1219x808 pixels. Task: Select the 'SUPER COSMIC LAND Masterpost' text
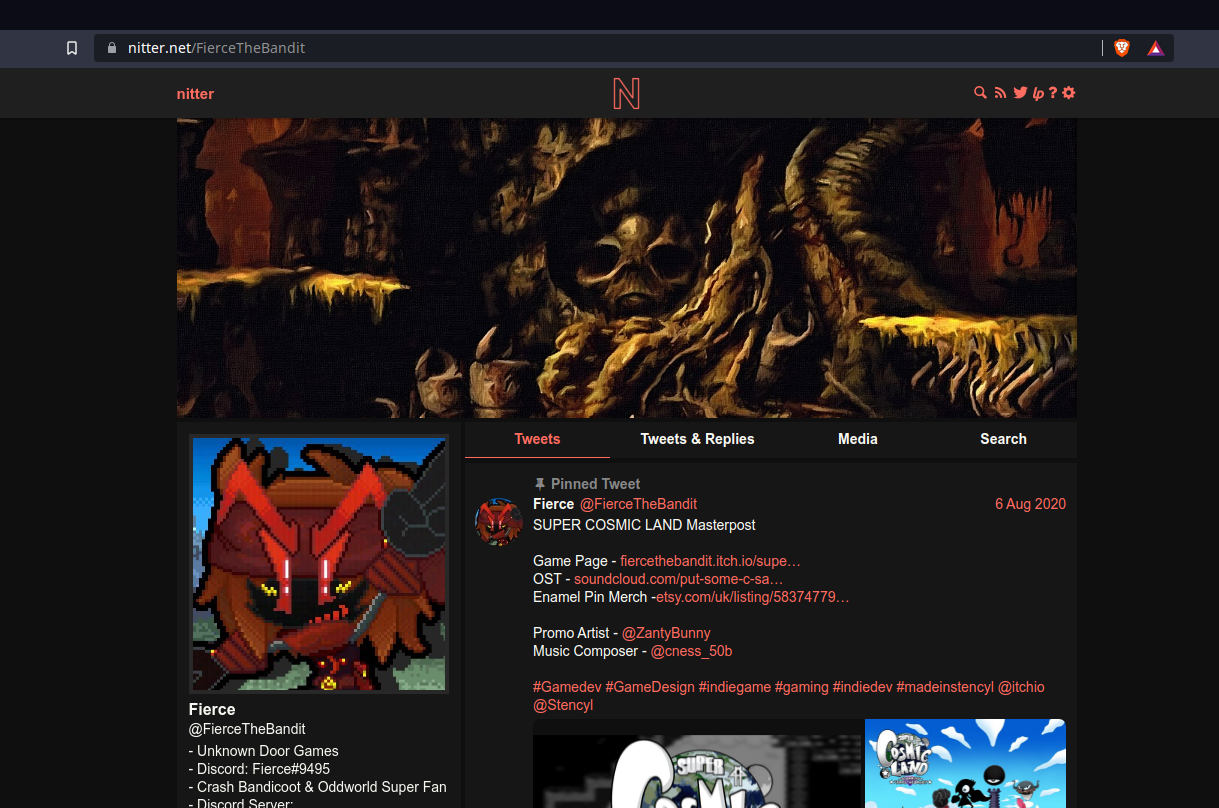point(644,525)
